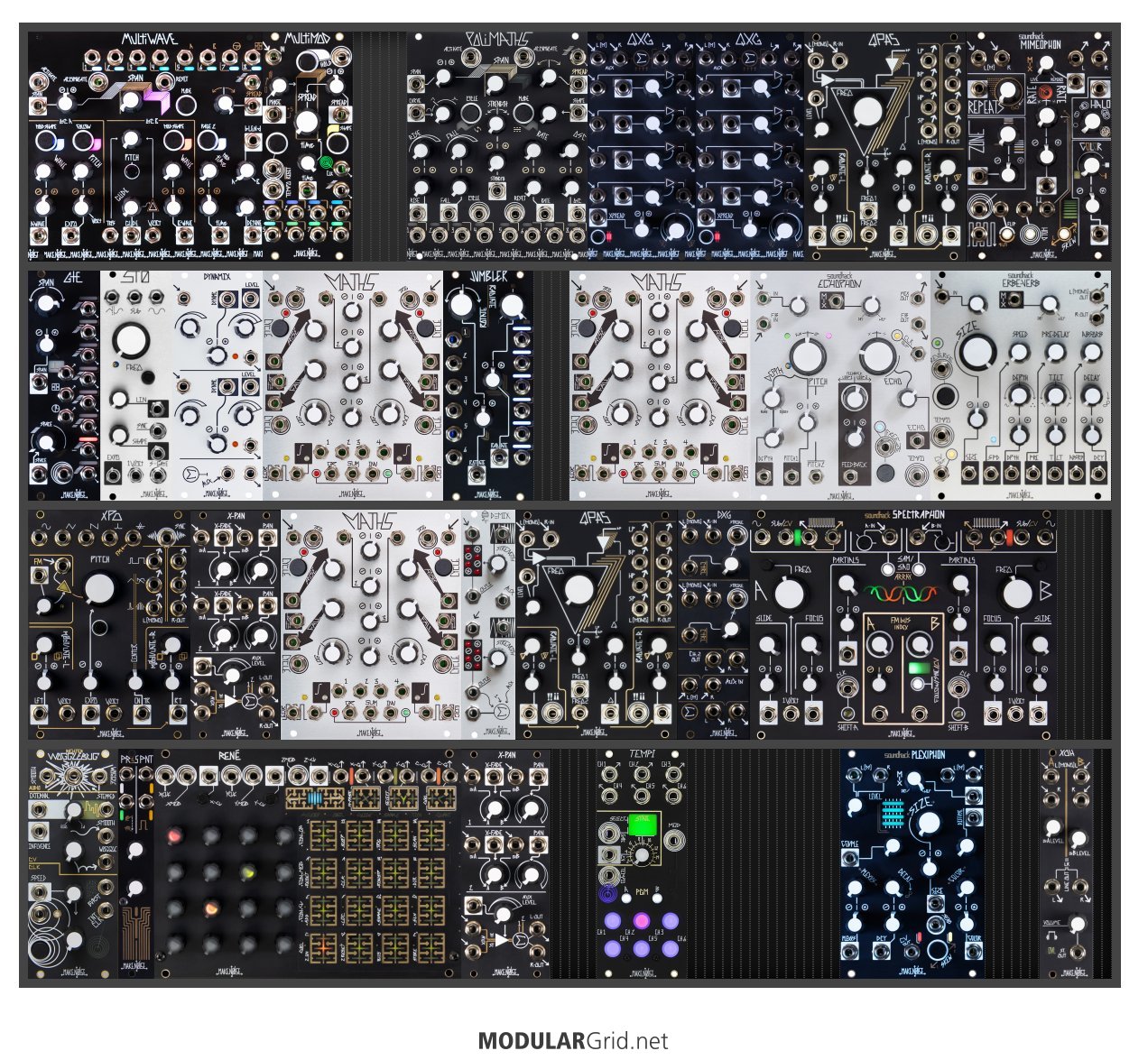Viewport: 1148px width, 1060px height.
Task: Click the top-row QPAS title
Action: point(884,41)
